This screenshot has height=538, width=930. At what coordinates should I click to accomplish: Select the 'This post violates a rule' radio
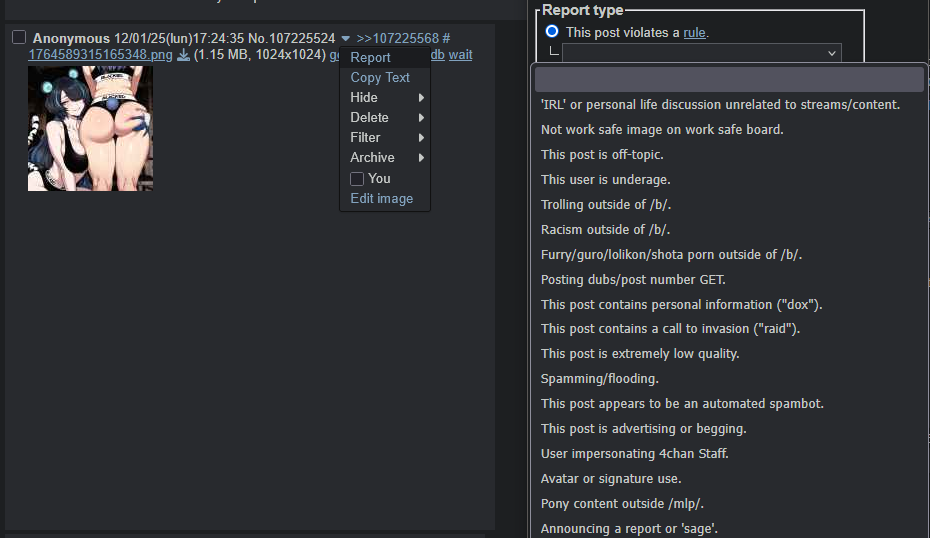pos(552,32)
